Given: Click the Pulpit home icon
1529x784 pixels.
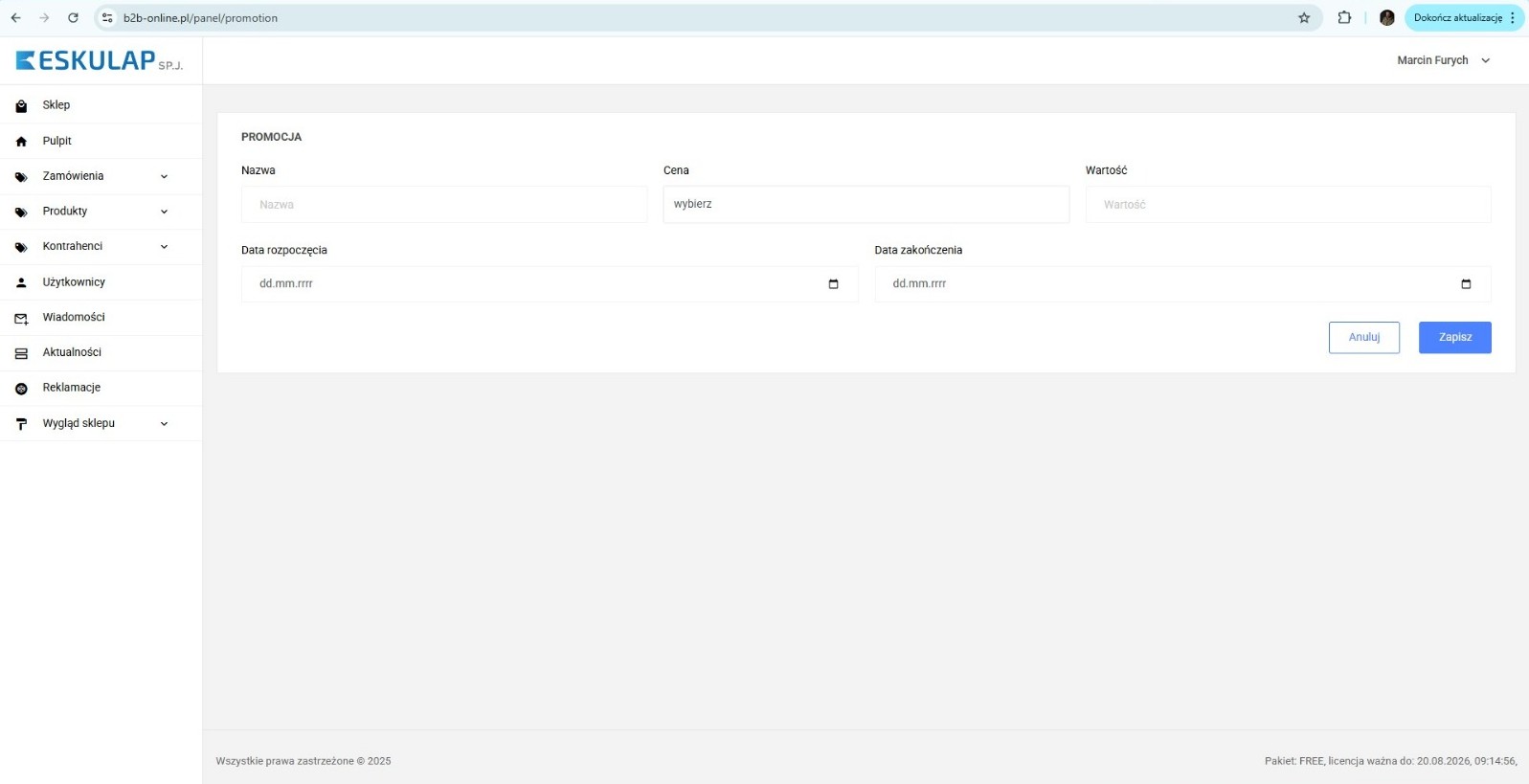Looking at the screenshot, I should pos(21,142).
